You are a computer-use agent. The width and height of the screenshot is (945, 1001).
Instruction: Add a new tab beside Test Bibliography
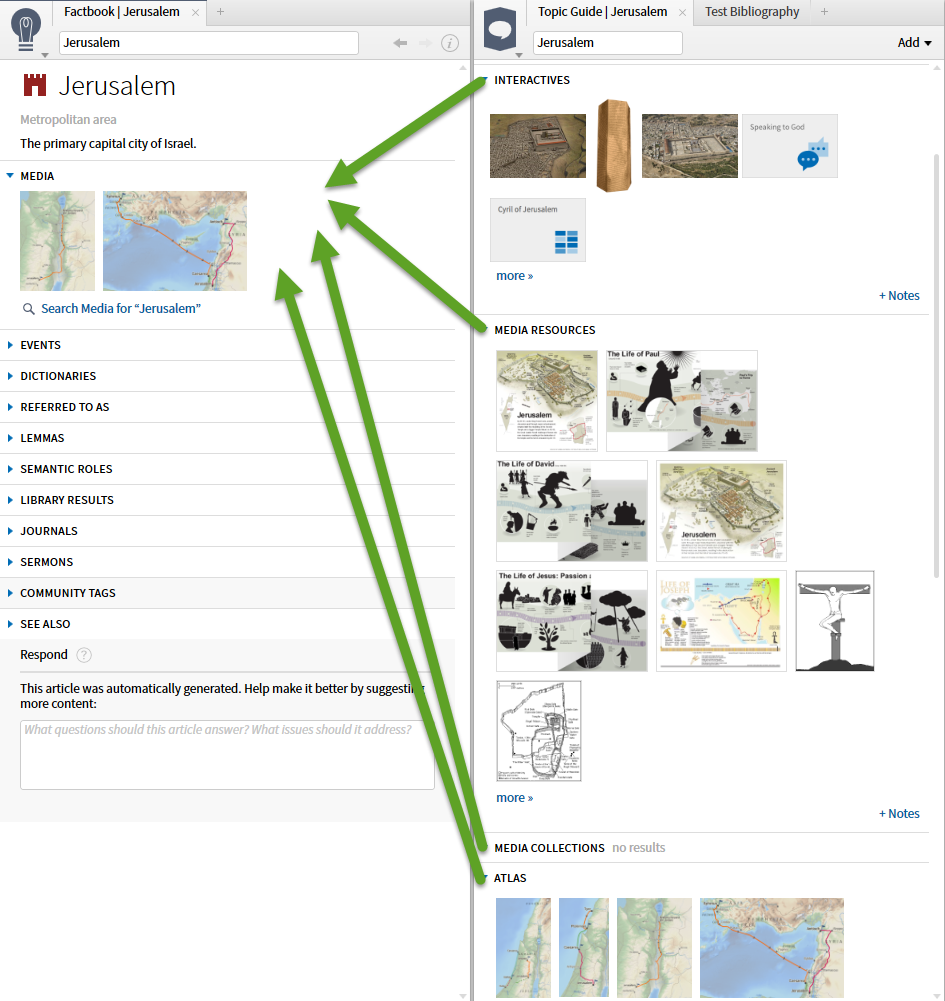pos(824,11)
